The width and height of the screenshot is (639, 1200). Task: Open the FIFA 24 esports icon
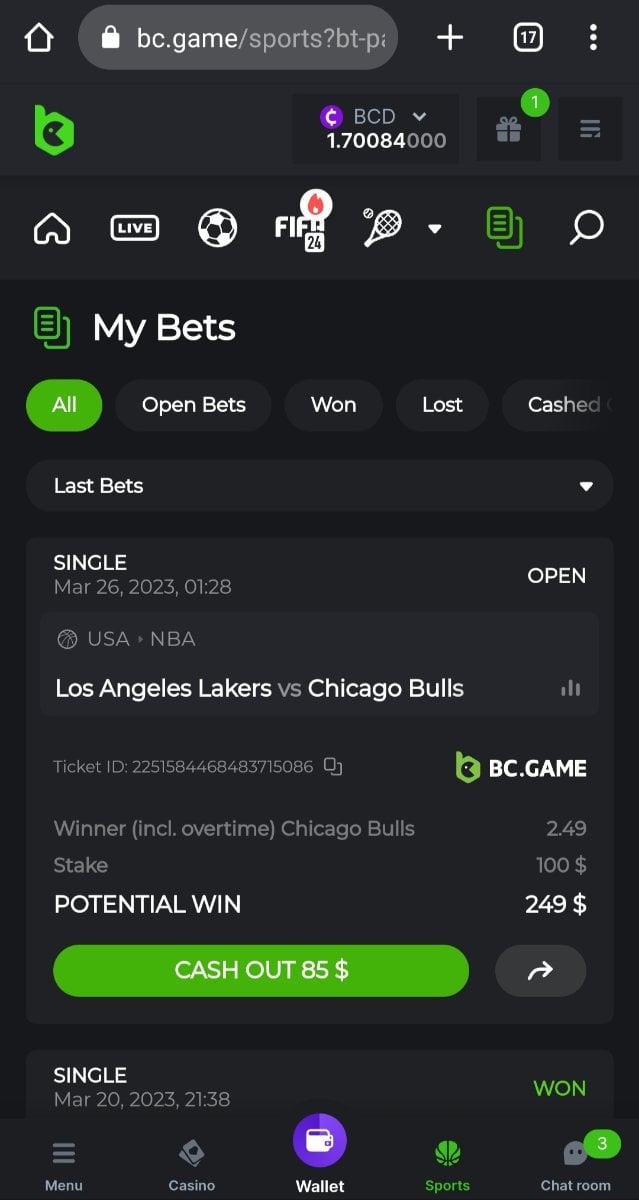point(303,222)
